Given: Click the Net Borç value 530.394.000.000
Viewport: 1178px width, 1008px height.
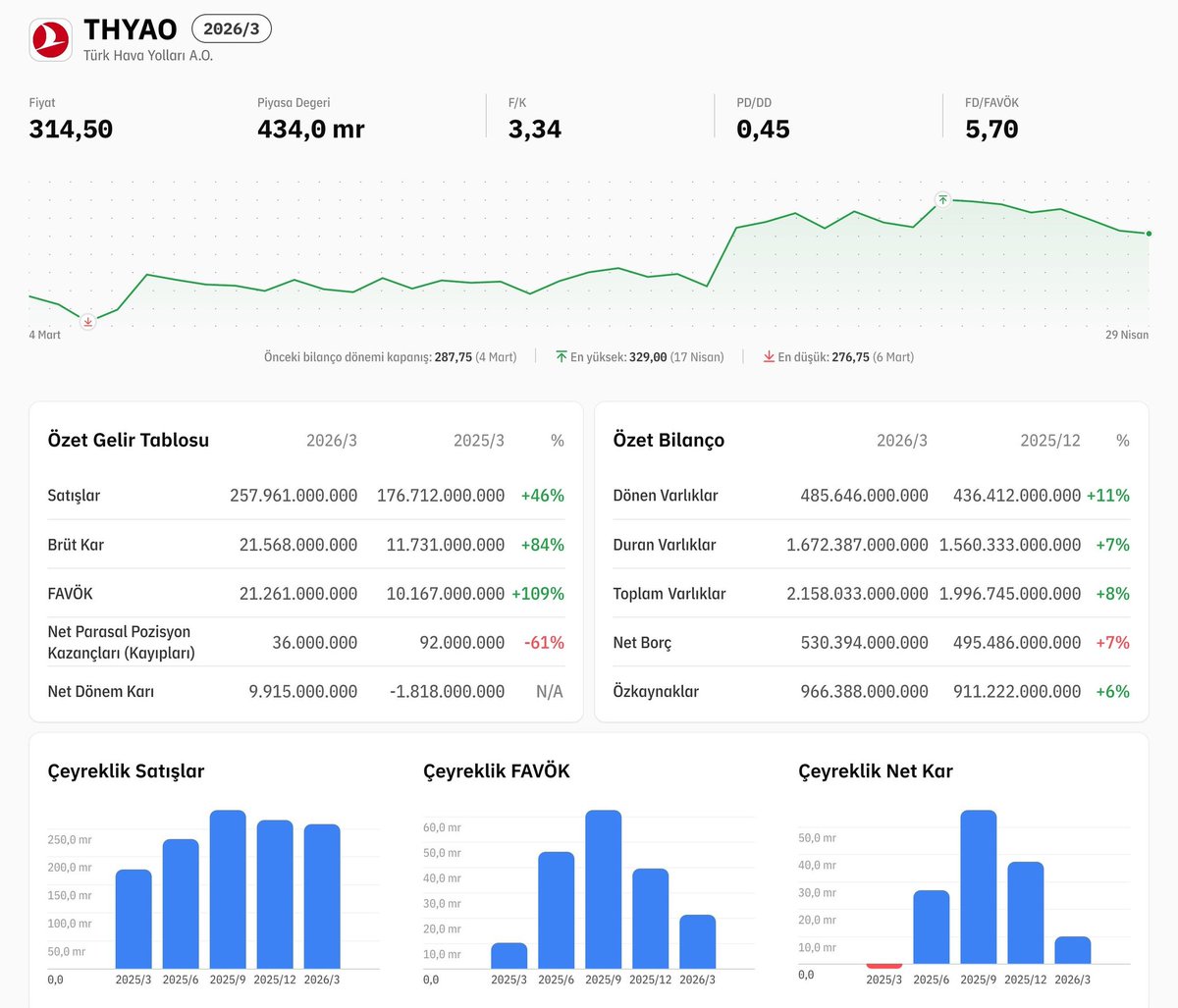Looking at the screenshot, I should (864, 643).
